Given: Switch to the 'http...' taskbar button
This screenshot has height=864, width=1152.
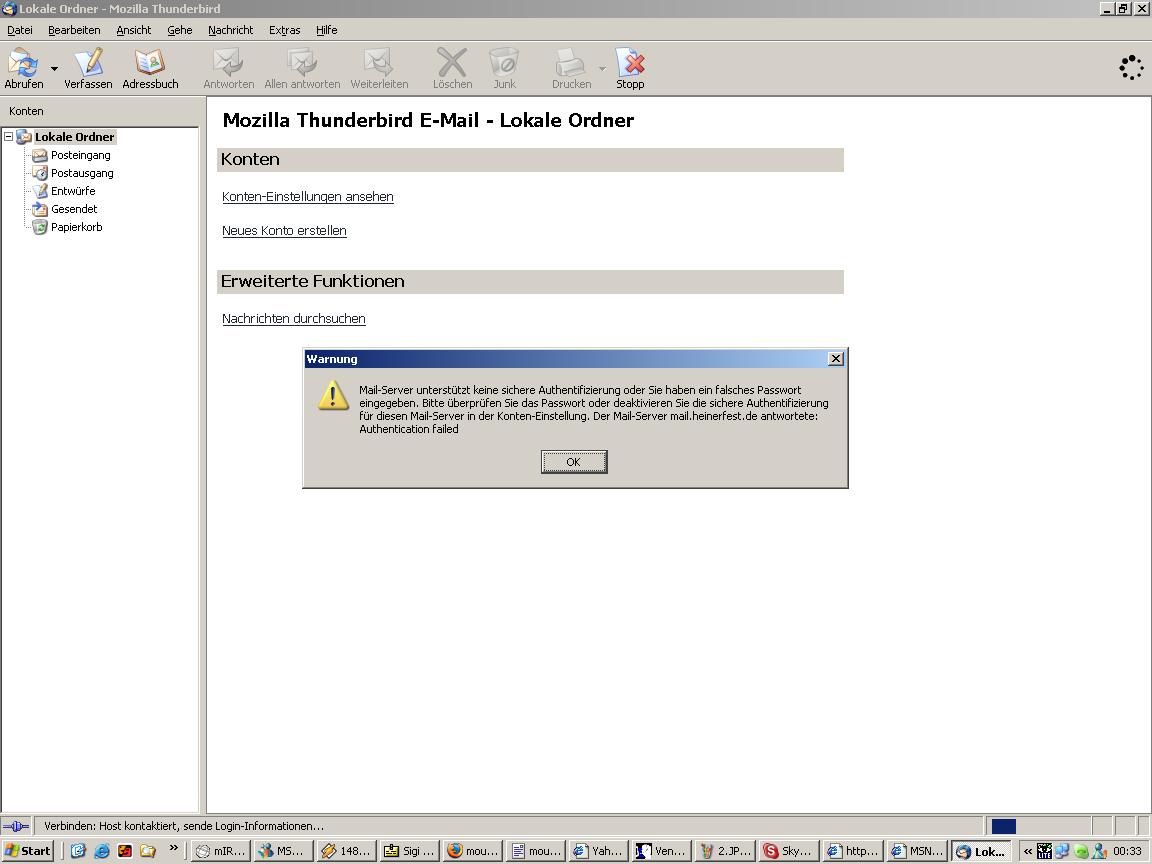Looking at the screenshot, I should 852,851.
